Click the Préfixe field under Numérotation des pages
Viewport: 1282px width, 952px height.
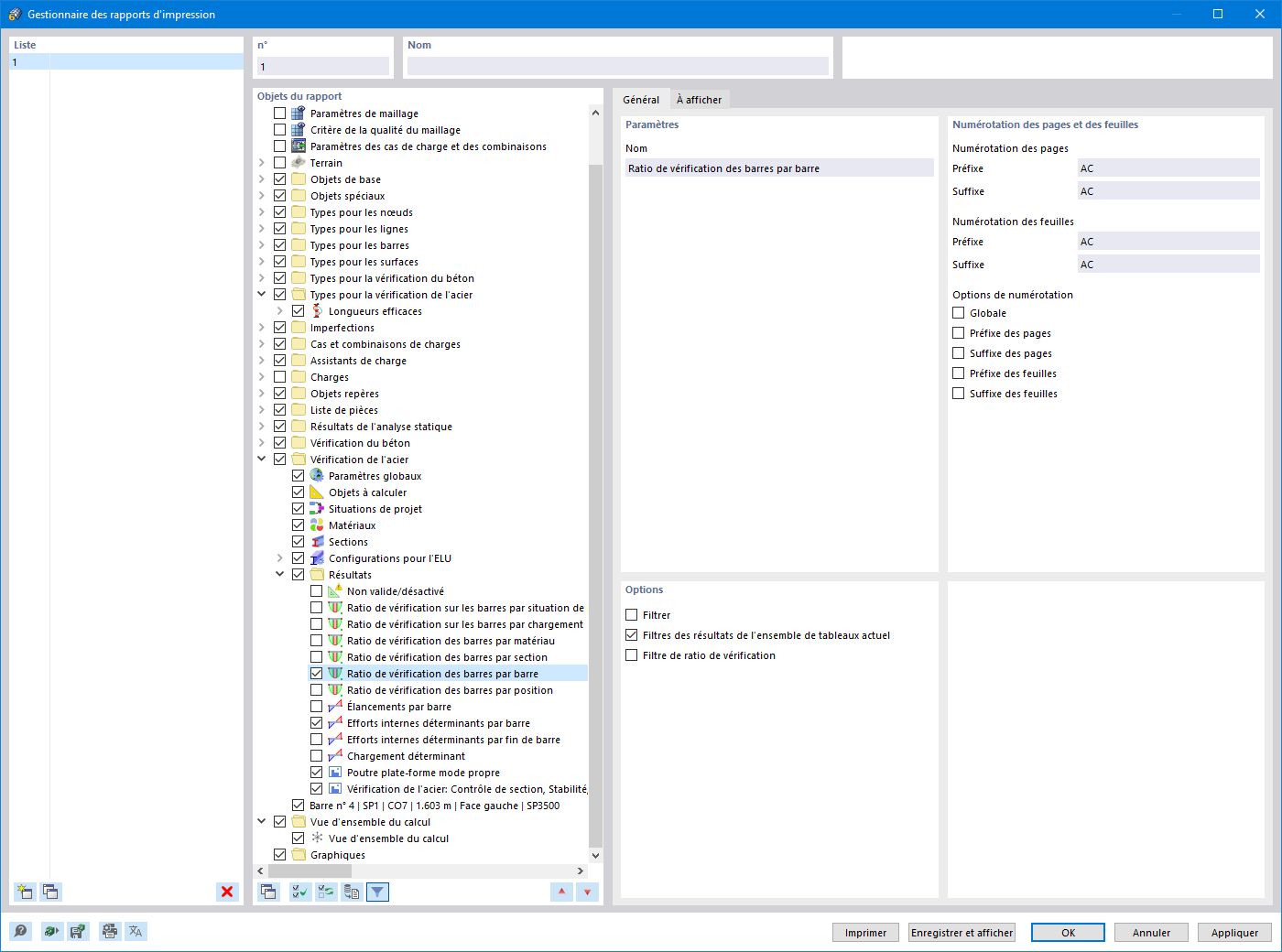(x=1168, y=168)
